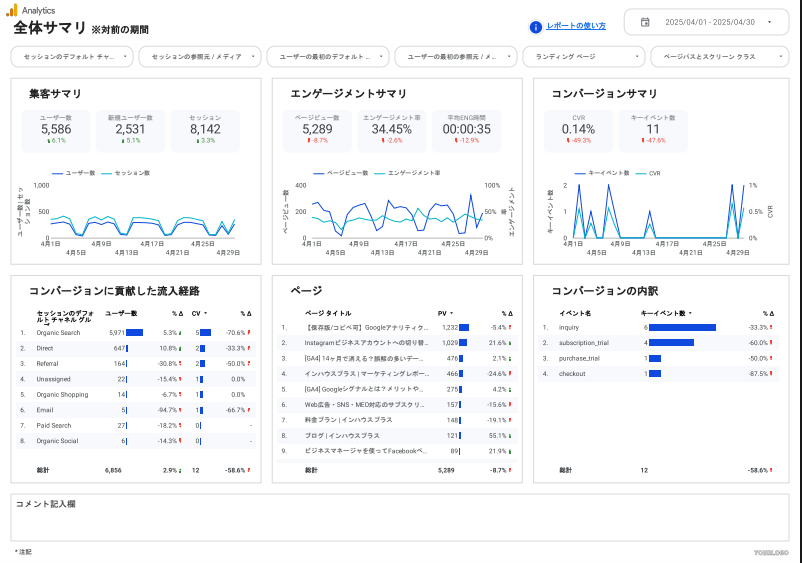This screenshot has height=563, width=802.
Task: Click the キーイベント数 11 scorecard
Action: point(653,131)
